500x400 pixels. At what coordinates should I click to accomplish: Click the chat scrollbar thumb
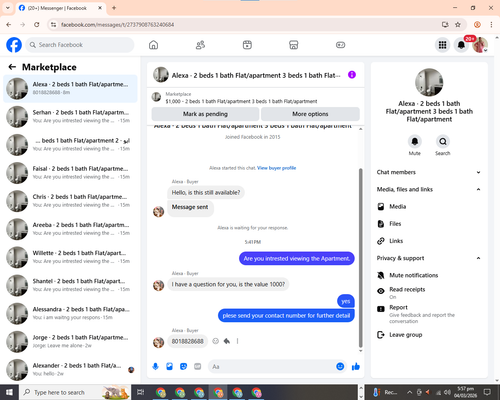coord(360,258)
